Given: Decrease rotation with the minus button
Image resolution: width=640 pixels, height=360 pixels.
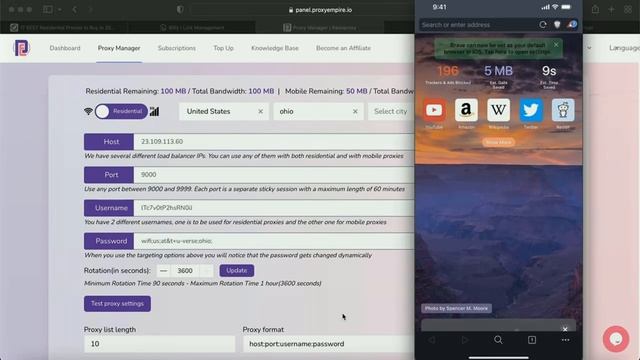Looking at the screenshot, I should point(164,271).
